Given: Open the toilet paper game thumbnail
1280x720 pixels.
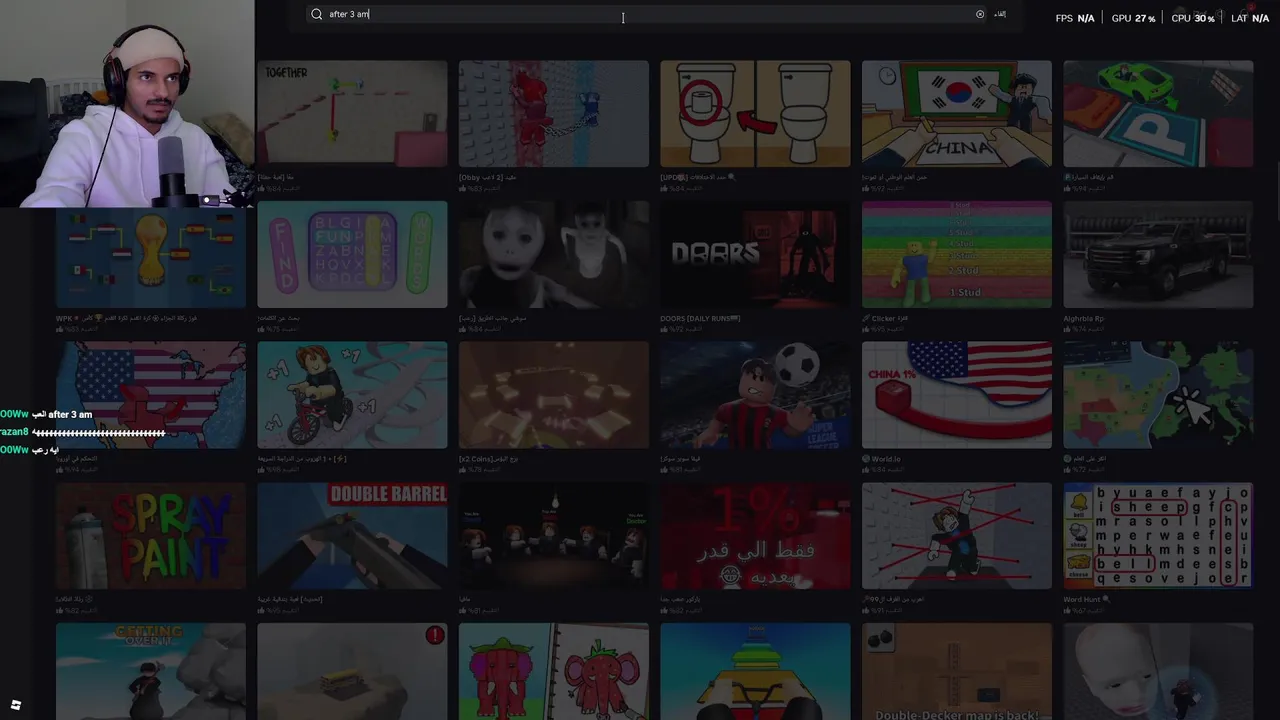Looking at the screenshot, I should coord(755,113).
